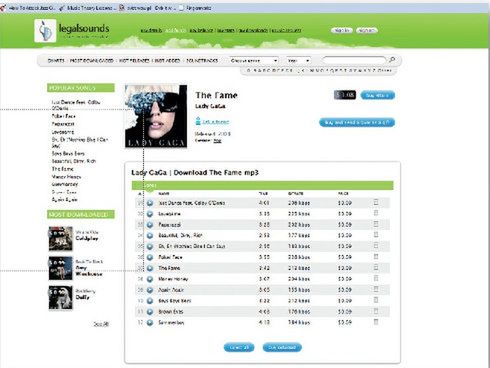Click buy and send album as gift button
Image resolution: width=490 pixels, height=368 pixels.
click(357, 122)
